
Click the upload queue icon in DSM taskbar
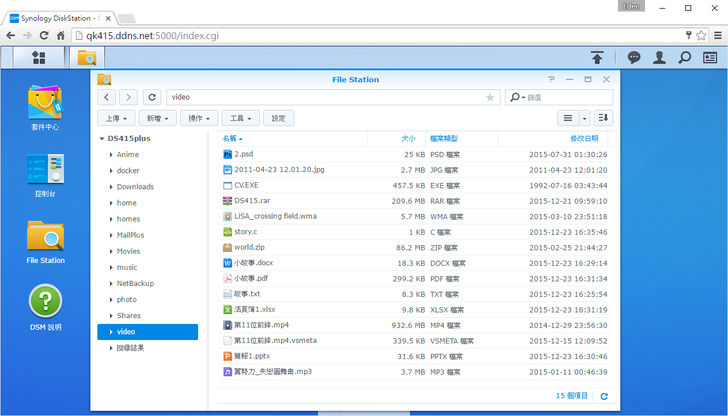coord(597,58)
